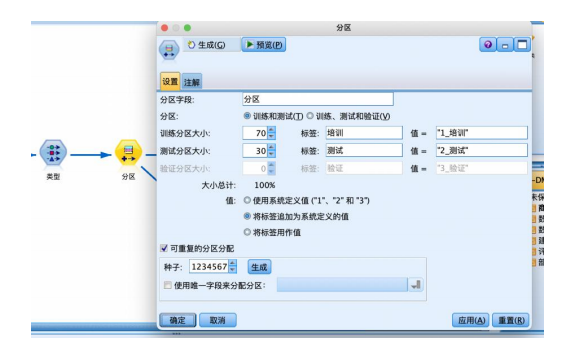The image size is (564, 360).
Task: Click the dialog minimize icon at top right
Action: [x=505, y=45]
